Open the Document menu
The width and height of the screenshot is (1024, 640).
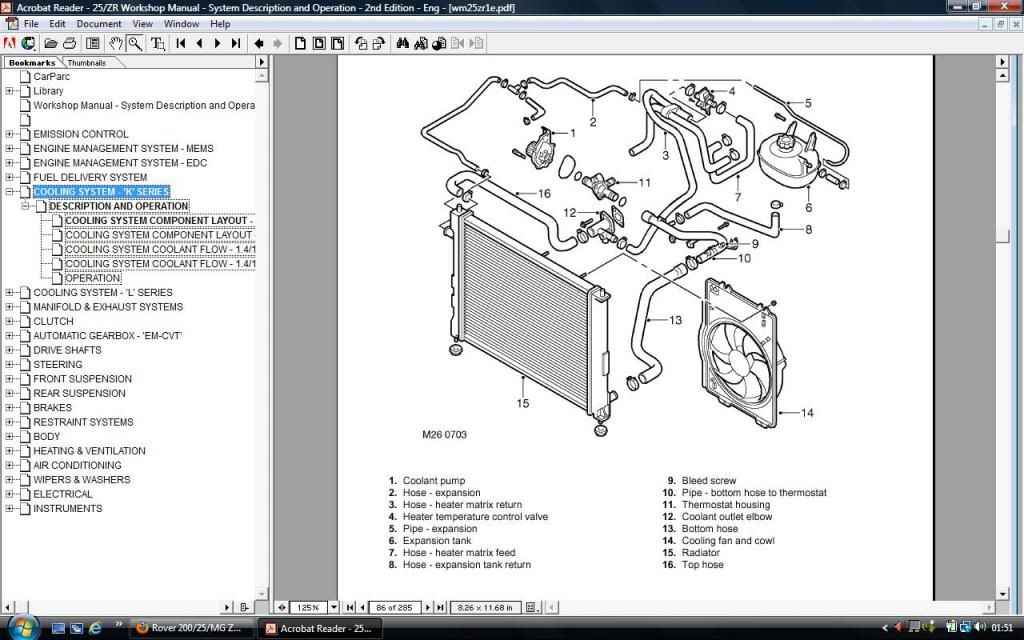(99, 23)
